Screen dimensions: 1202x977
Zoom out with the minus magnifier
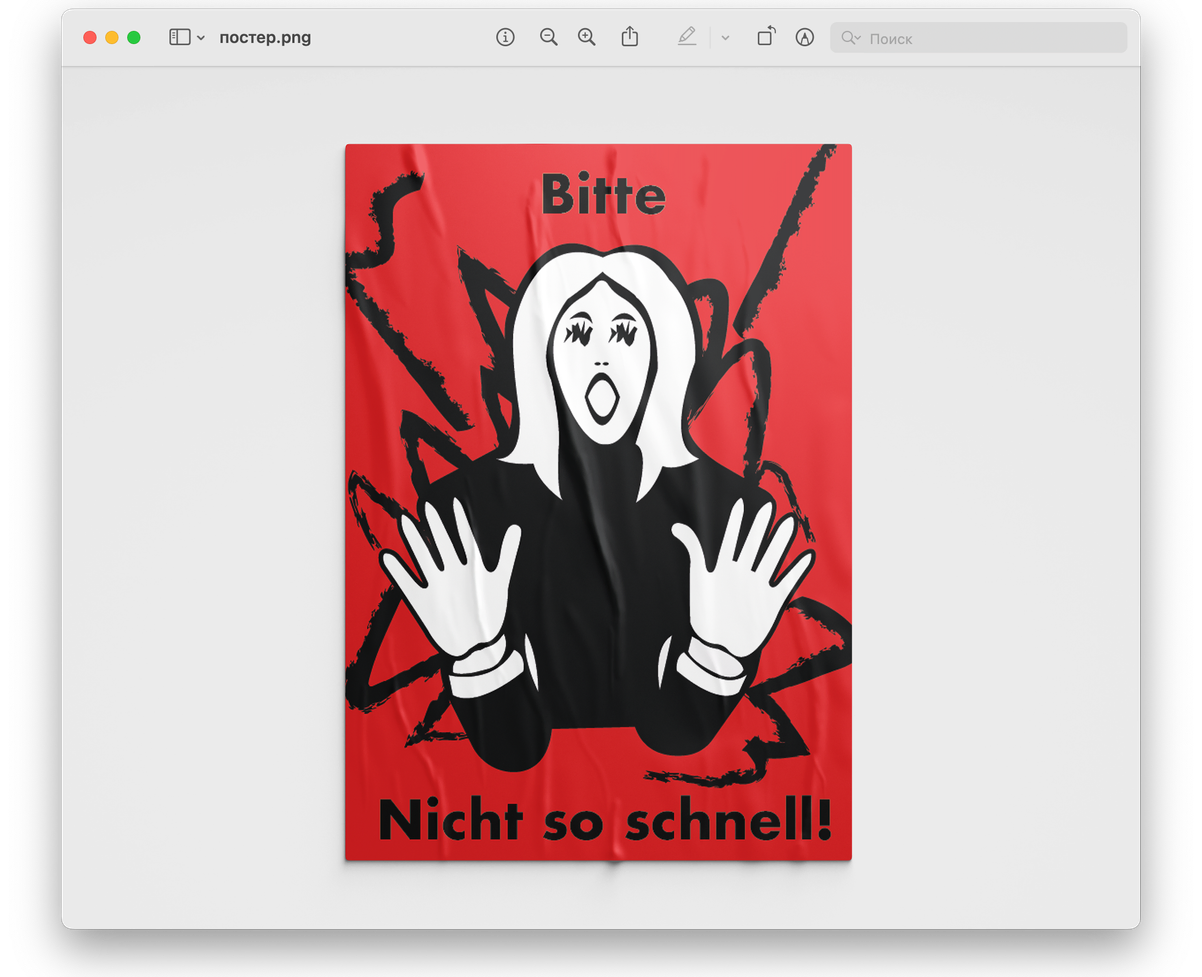point(548,38)
